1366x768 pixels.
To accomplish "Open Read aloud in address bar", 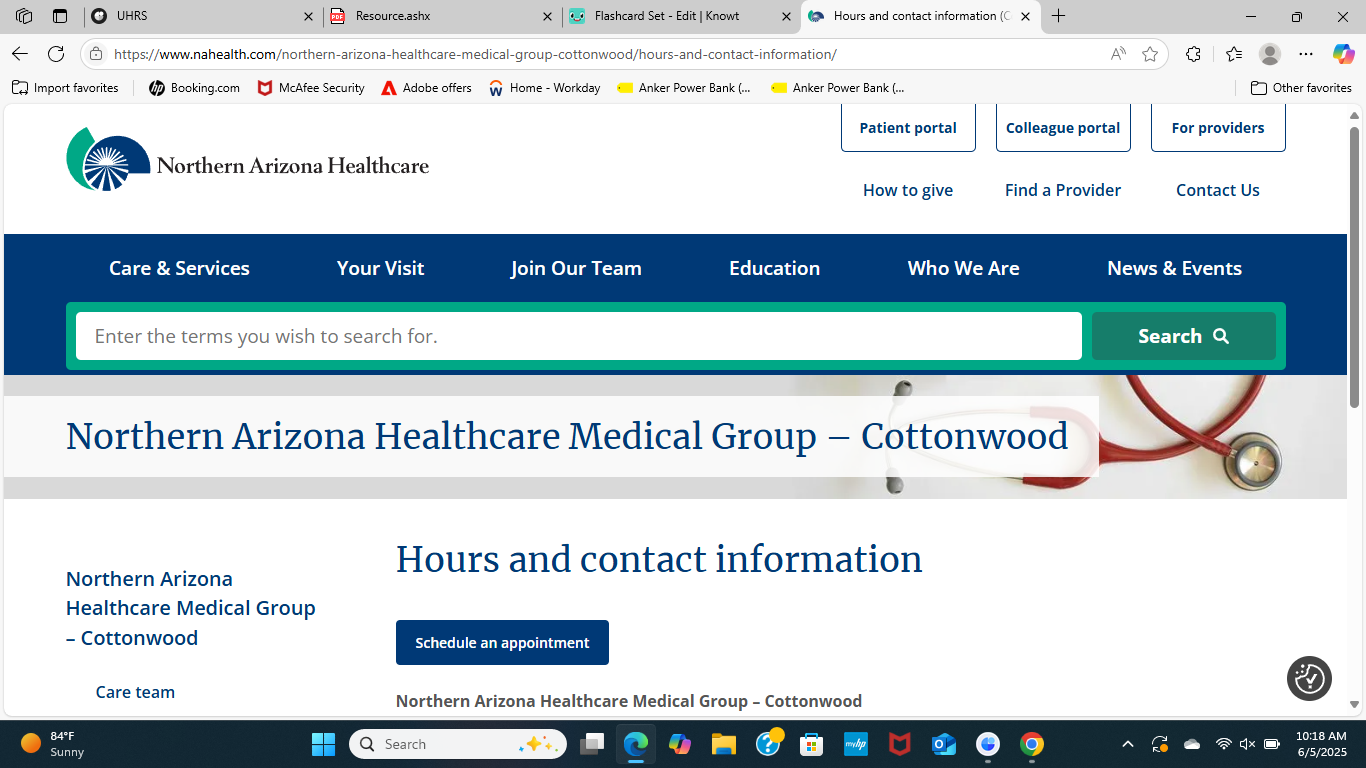I will coord(1118,54).
